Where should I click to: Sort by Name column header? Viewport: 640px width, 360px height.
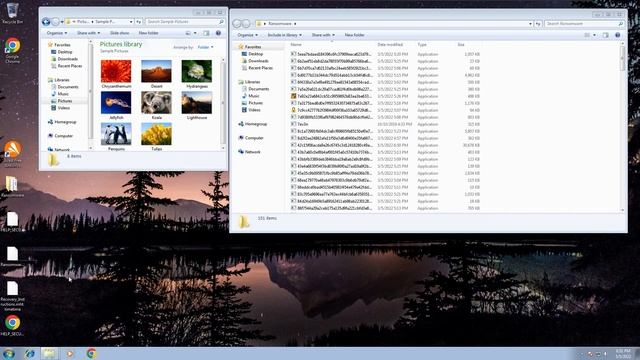point(296,44)
